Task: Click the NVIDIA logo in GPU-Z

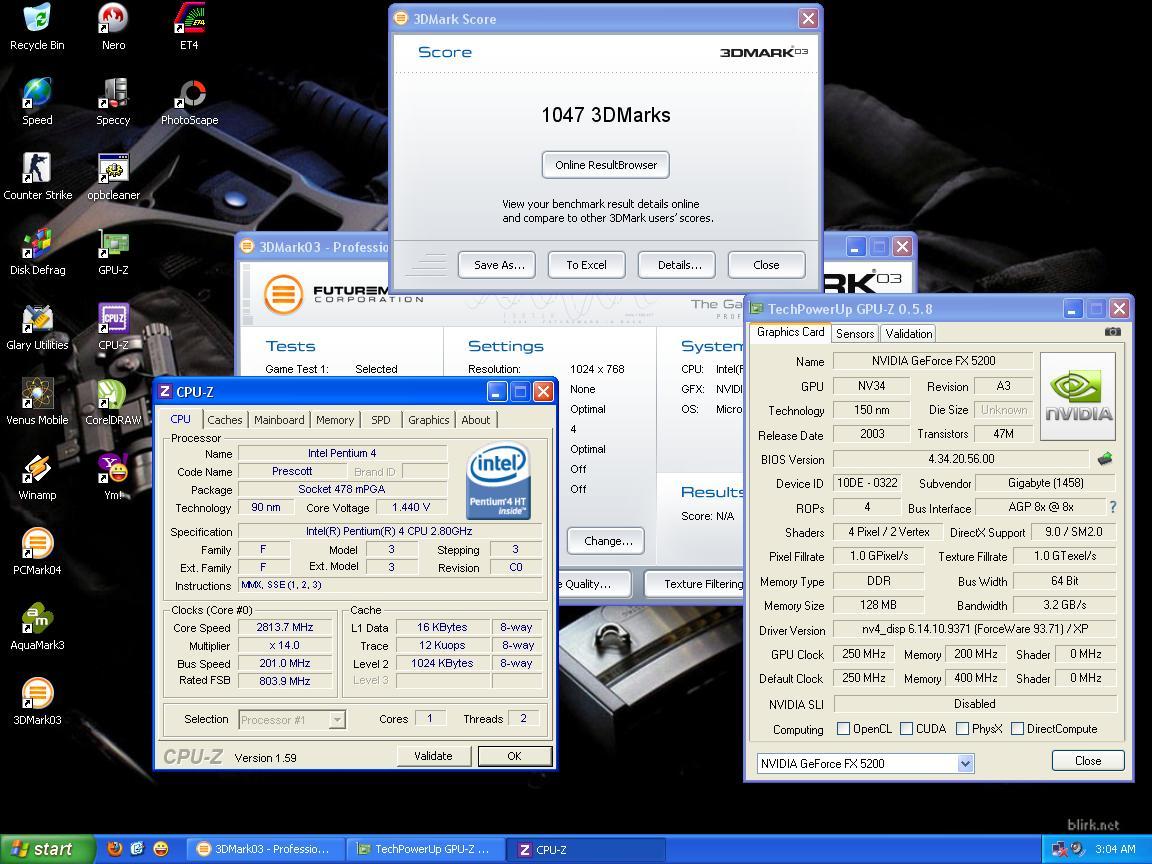Action: click(1078, 396)
